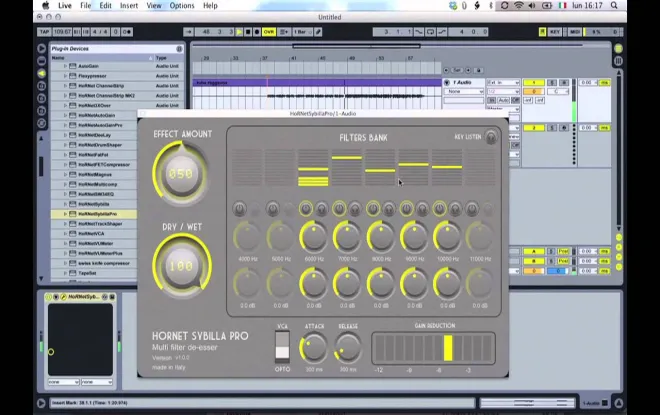Adjust the Dry / Wet knob
The image size is (660, 415).
tap(181, 266)
